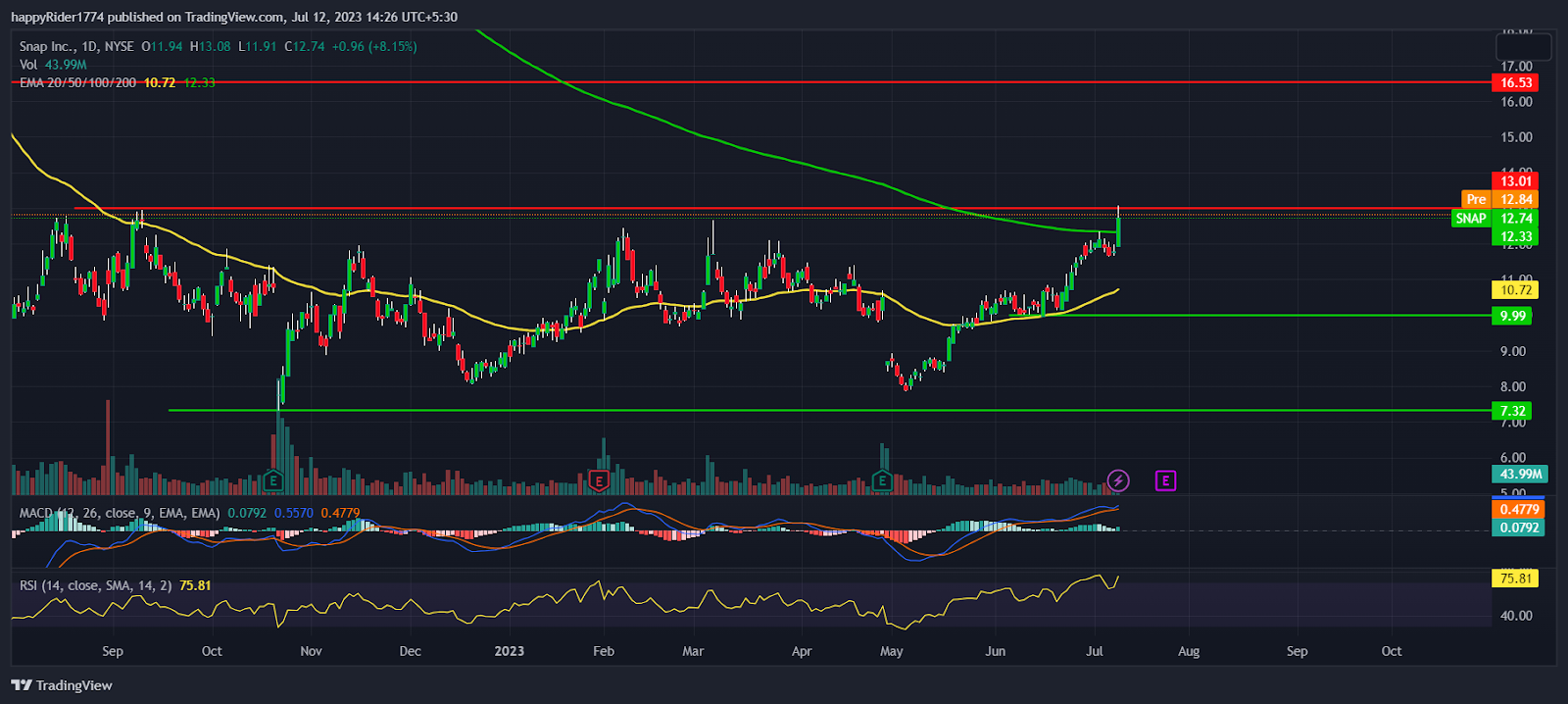Click the Vol 43.99M volume legend
1568x704 pixels.
(53, 65)
